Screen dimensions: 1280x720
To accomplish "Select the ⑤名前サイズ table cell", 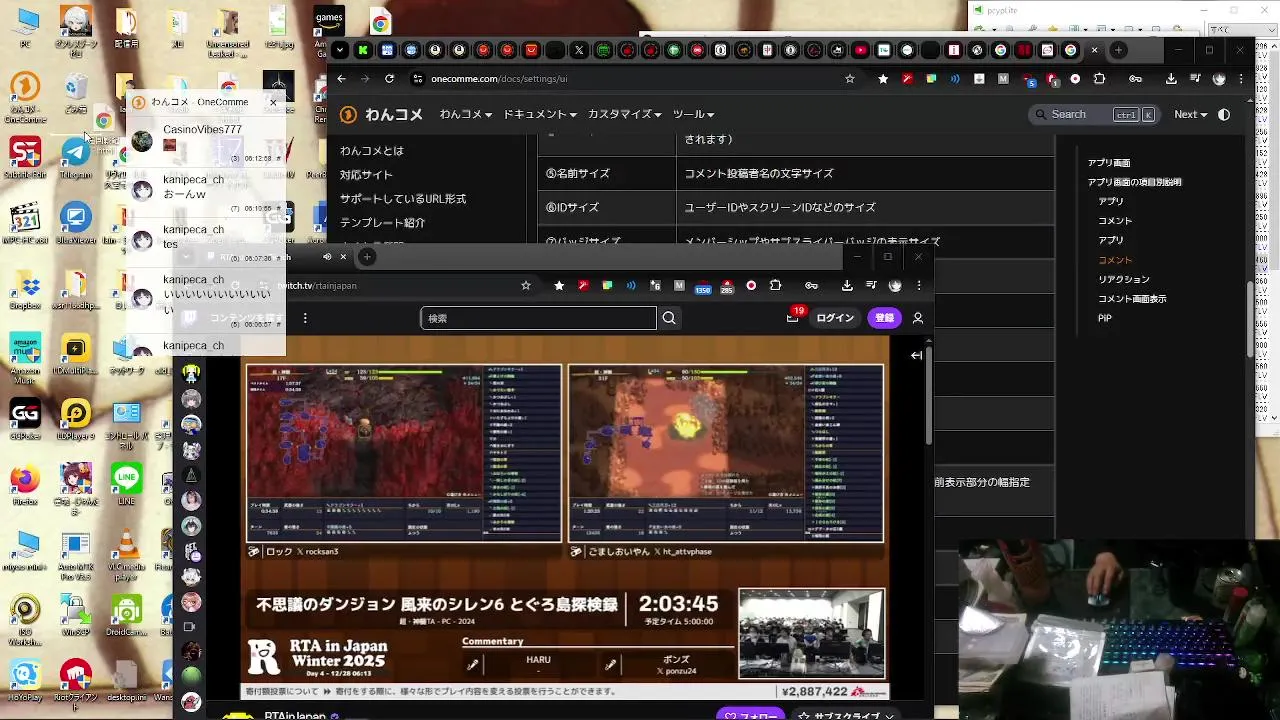I will click(607, 173).
